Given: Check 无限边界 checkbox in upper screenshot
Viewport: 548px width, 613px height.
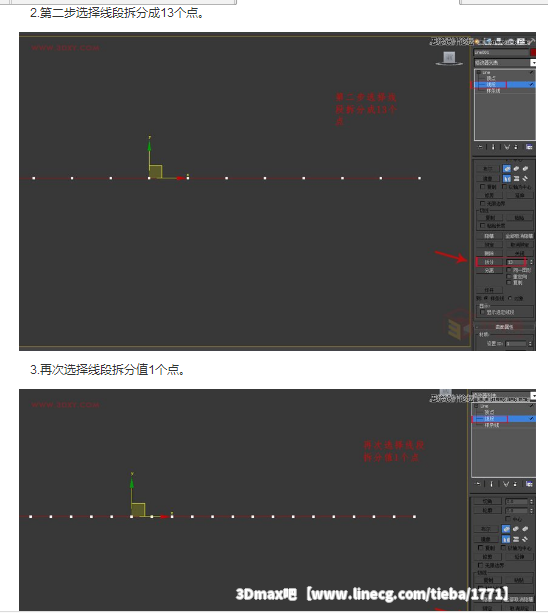Looking at the screenshot, I should 482,203.
